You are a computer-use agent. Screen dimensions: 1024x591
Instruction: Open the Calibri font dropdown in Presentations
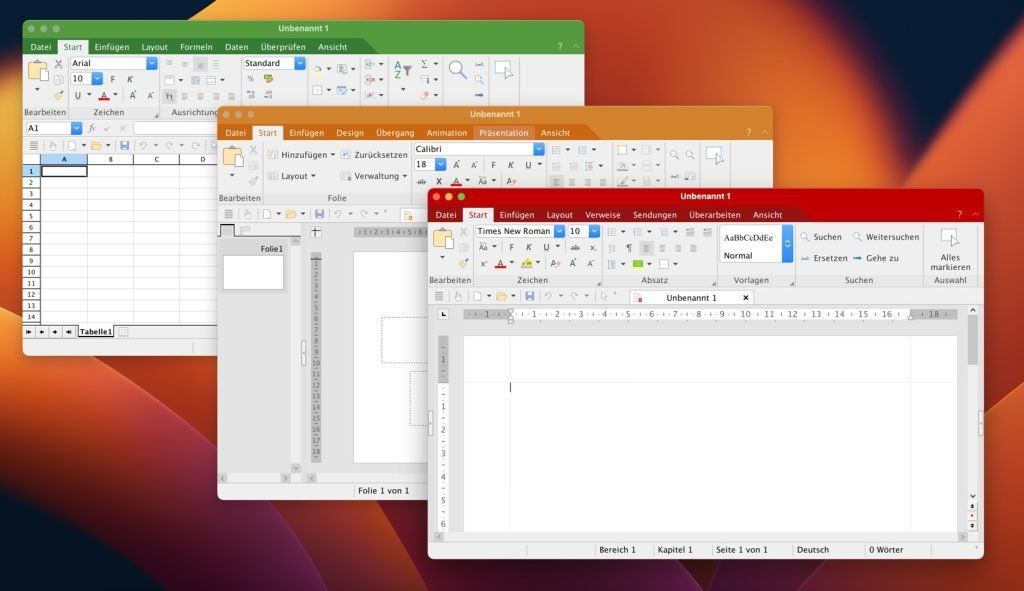537,148
